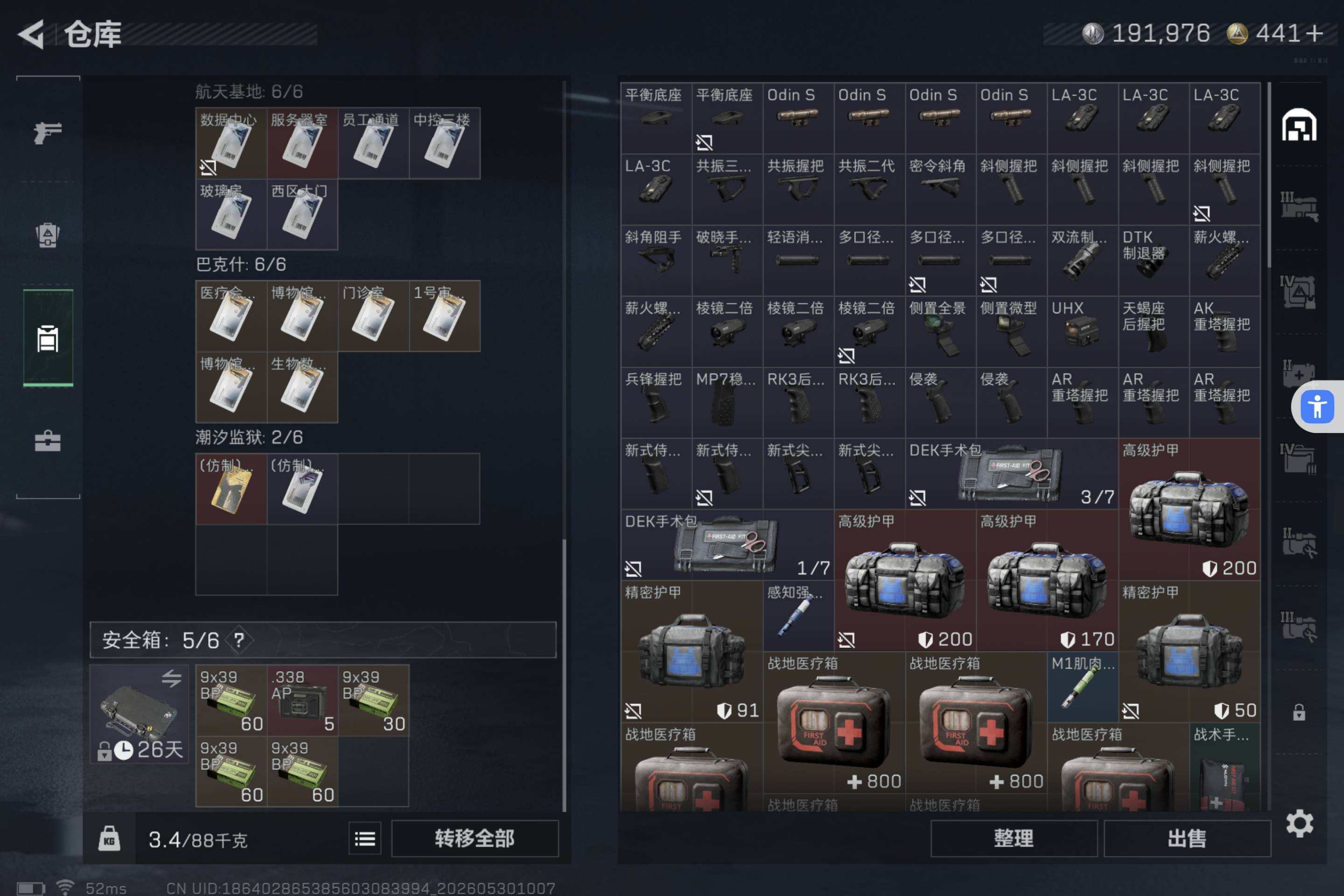Image resolution: width=1344 pixels, height=896 pixels.
Task: Select the 西区大门 key card
Action: tap(302, 214)
